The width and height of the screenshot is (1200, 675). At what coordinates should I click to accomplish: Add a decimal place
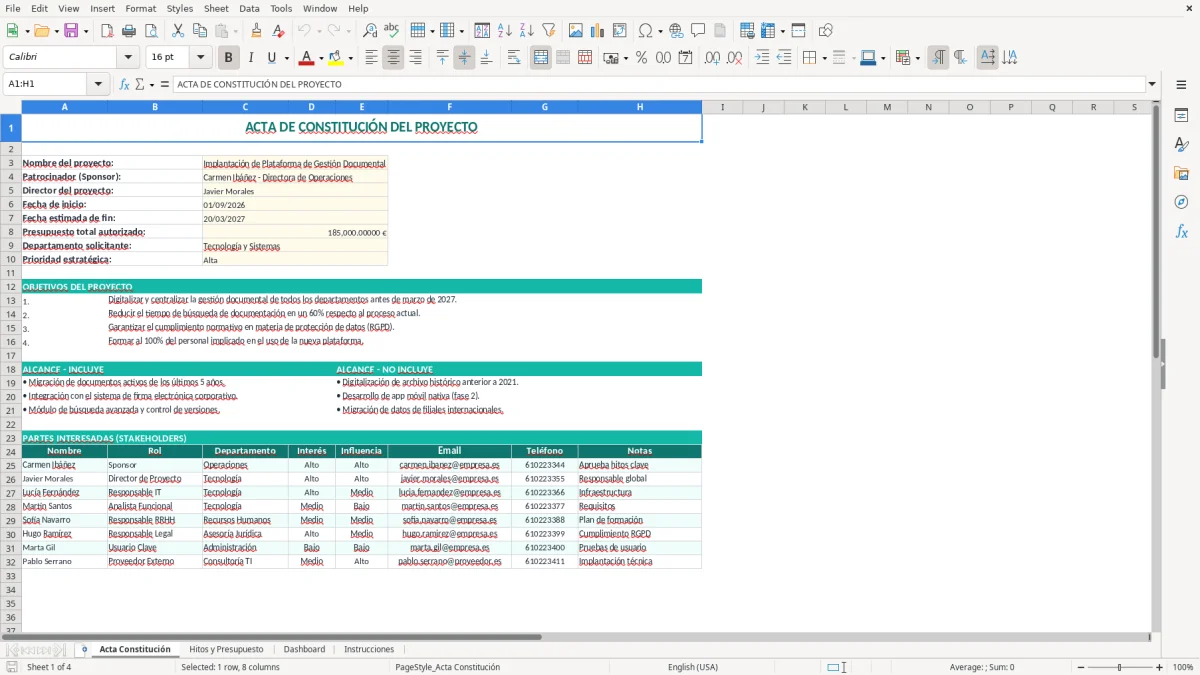click(712, 57)
